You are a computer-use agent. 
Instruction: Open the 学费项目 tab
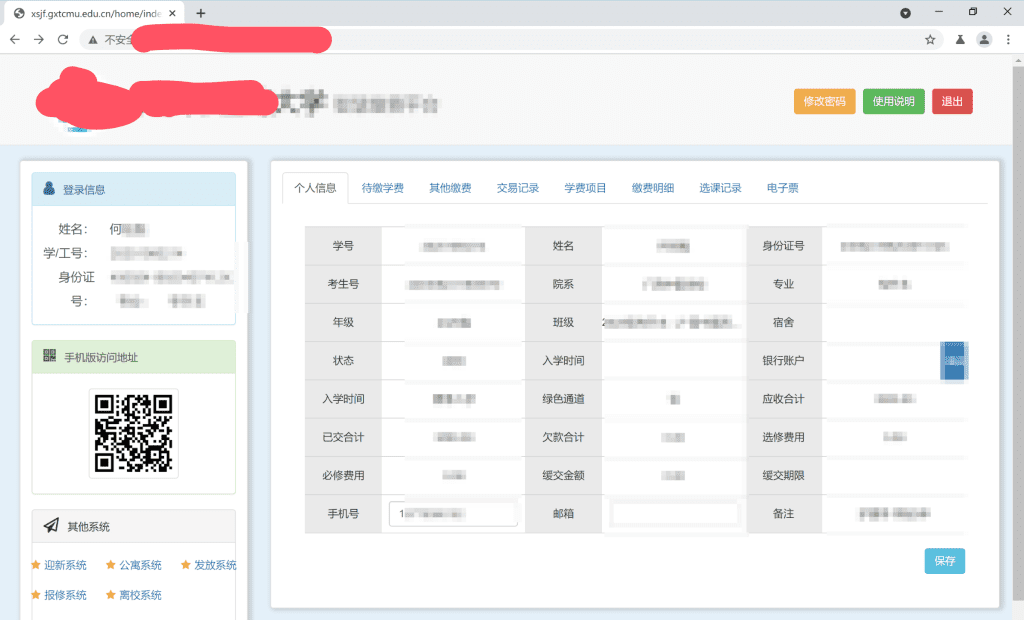[x=585, y=188]
